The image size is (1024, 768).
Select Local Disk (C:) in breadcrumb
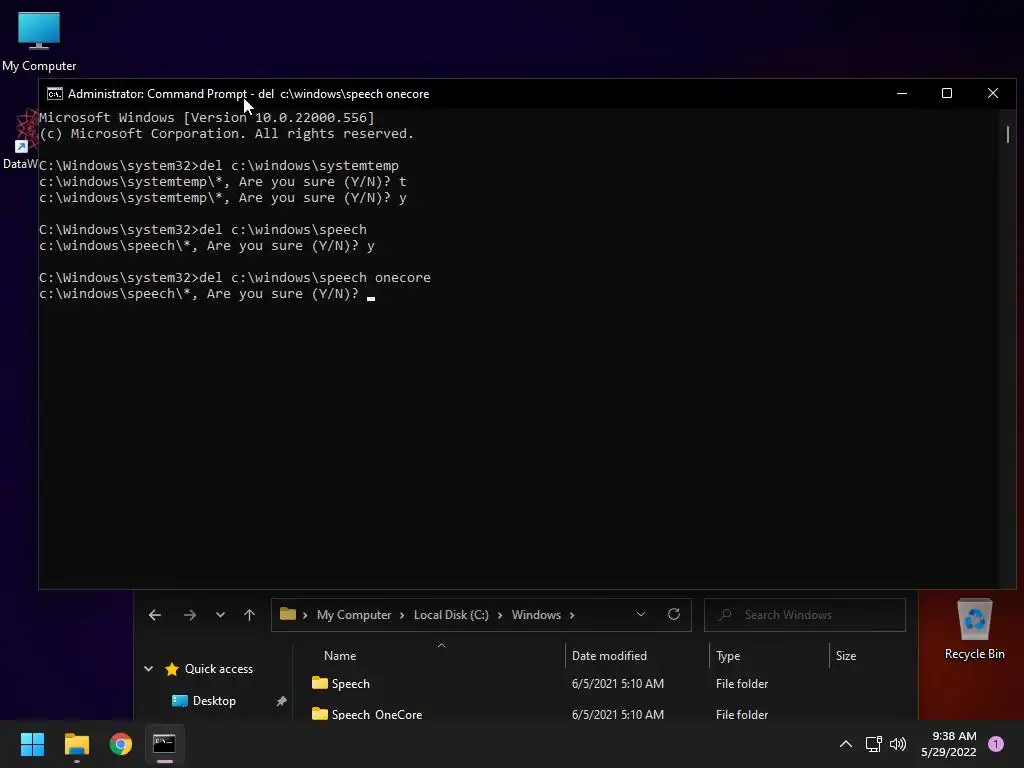click(451, 615)
